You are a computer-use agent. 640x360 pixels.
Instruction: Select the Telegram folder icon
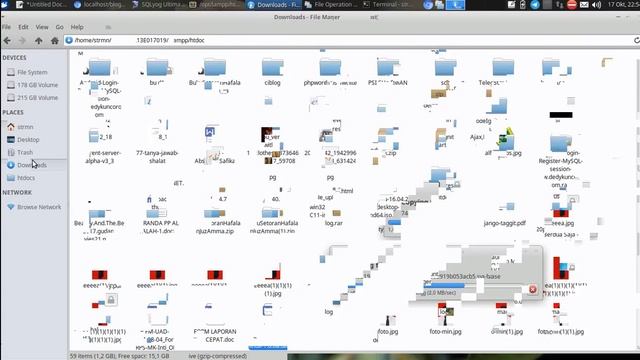503,67
